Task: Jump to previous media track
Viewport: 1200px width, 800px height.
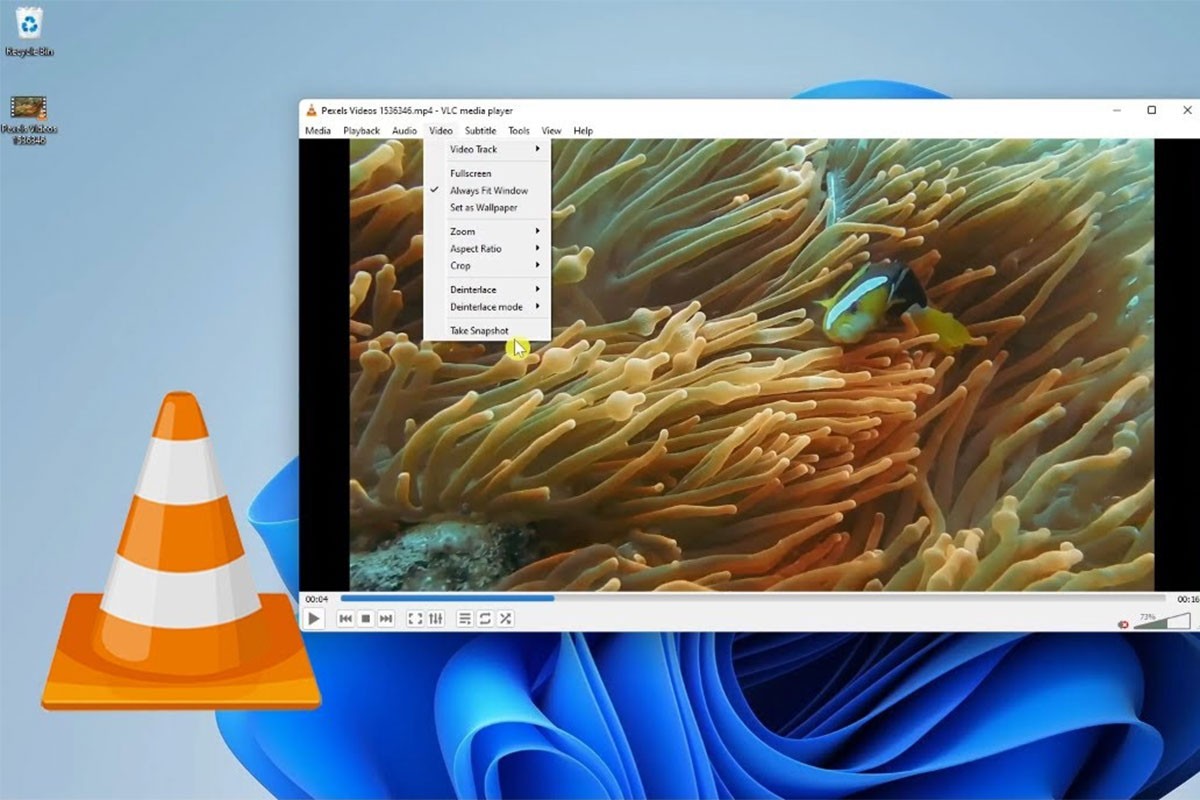Action: pyautogui.click(x=346, y=619)
